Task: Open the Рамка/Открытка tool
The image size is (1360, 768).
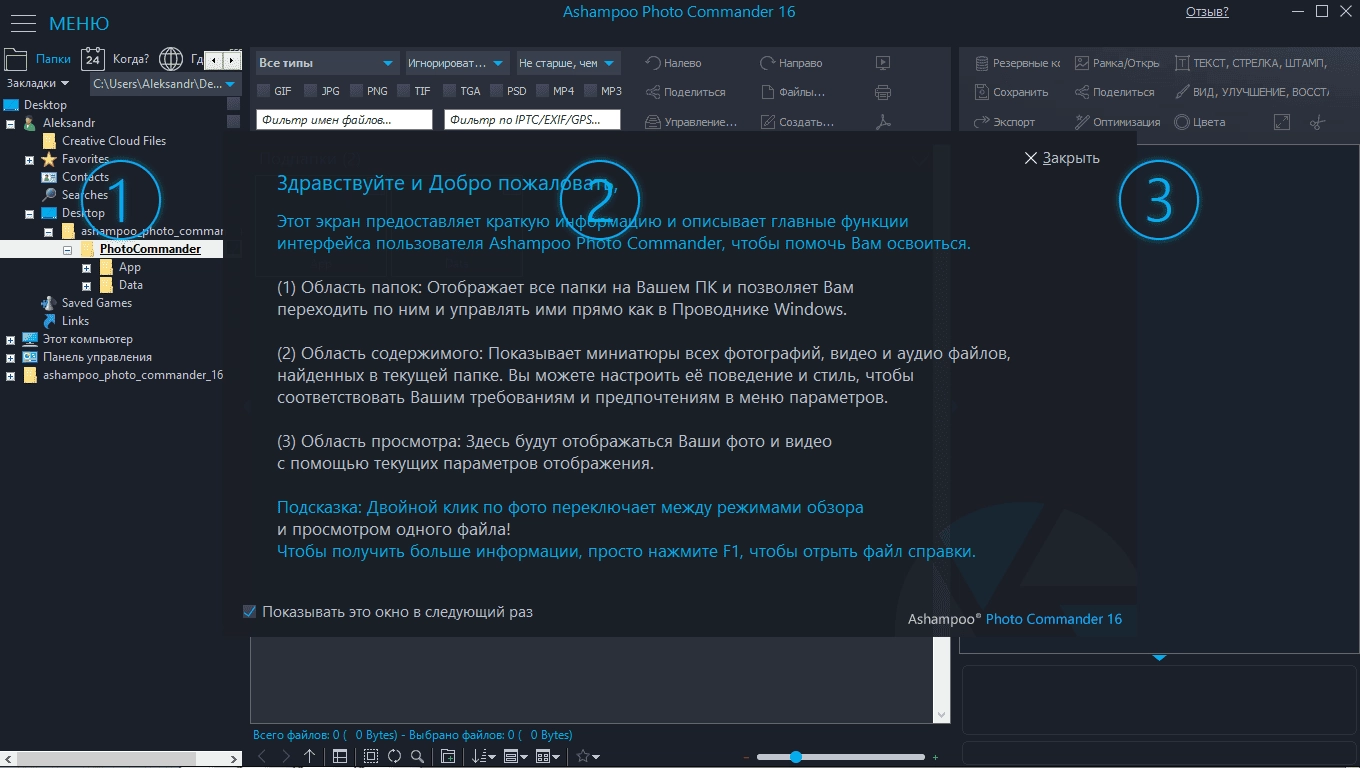Action: coord(1117,63)
